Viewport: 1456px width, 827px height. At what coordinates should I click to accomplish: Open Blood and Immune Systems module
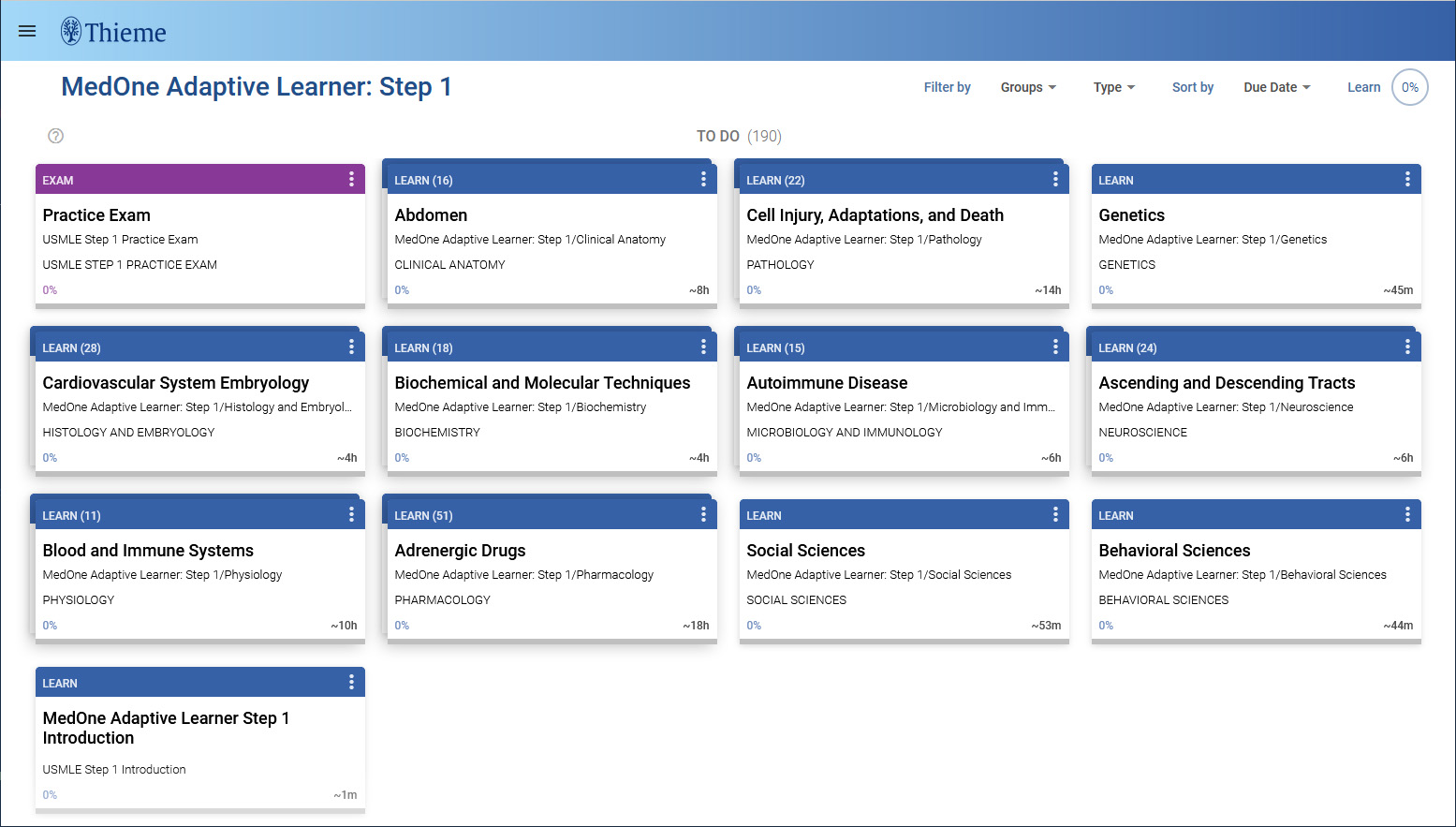click(x=148, y=551)
